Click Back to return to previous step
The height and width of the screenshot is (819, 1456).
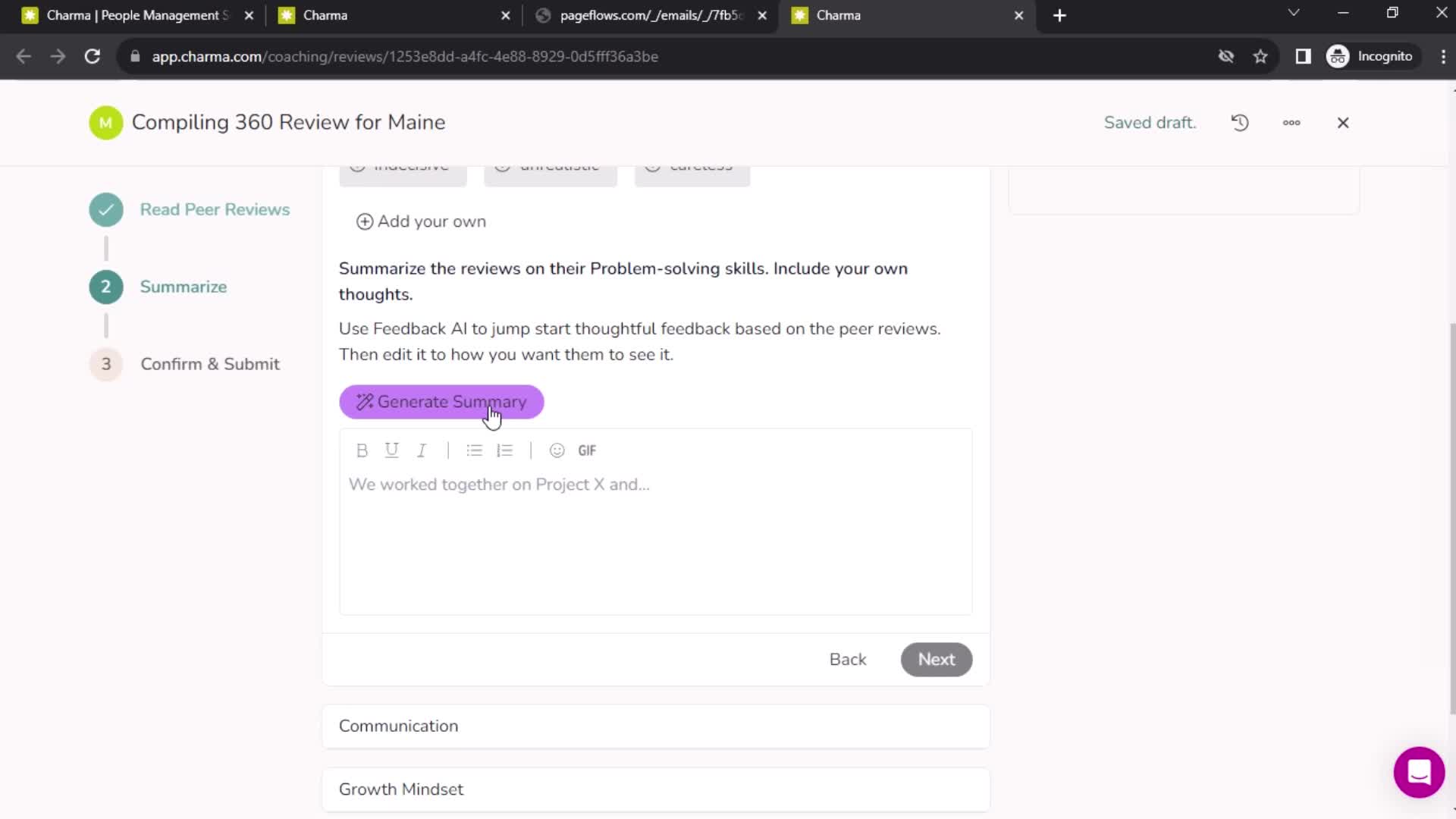tap(849, 659)
